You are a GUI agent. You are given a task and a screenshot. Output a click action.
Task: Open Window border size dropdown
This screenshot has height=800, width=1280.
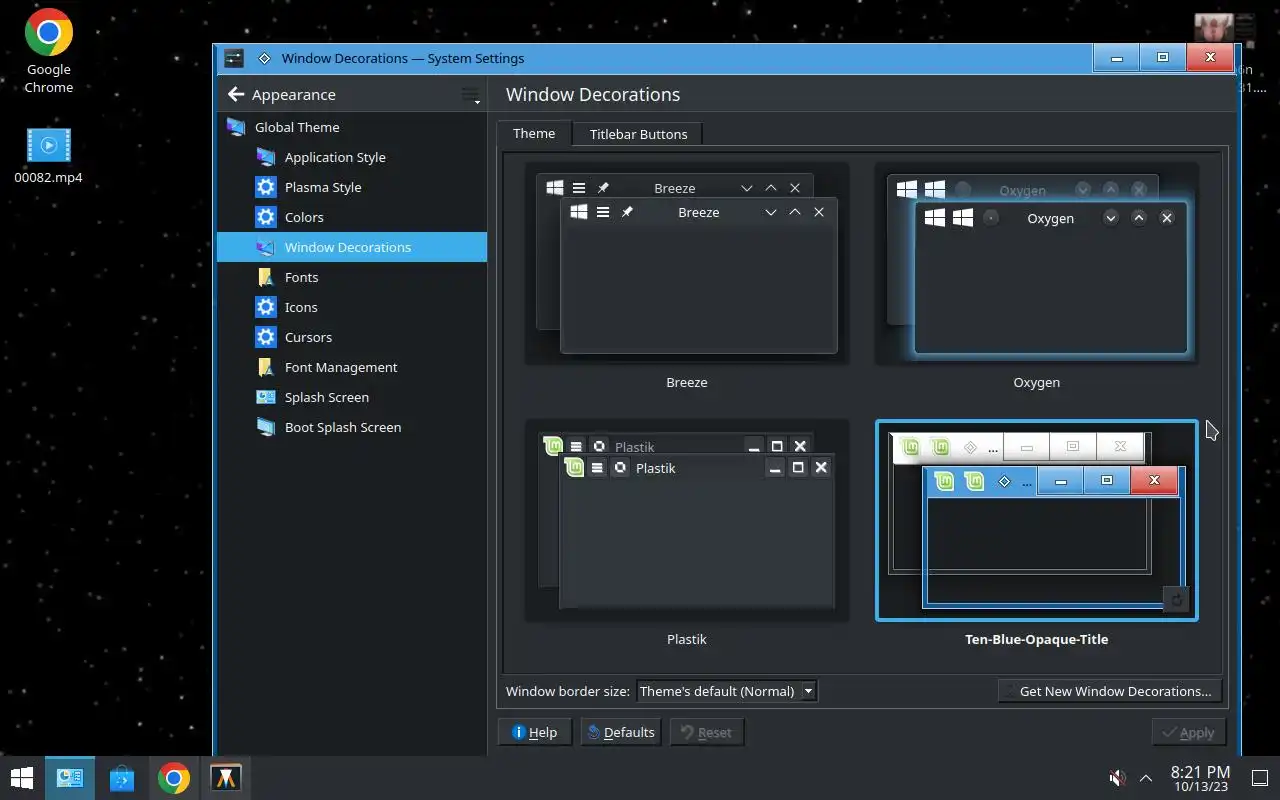click(x=727, y=691)
